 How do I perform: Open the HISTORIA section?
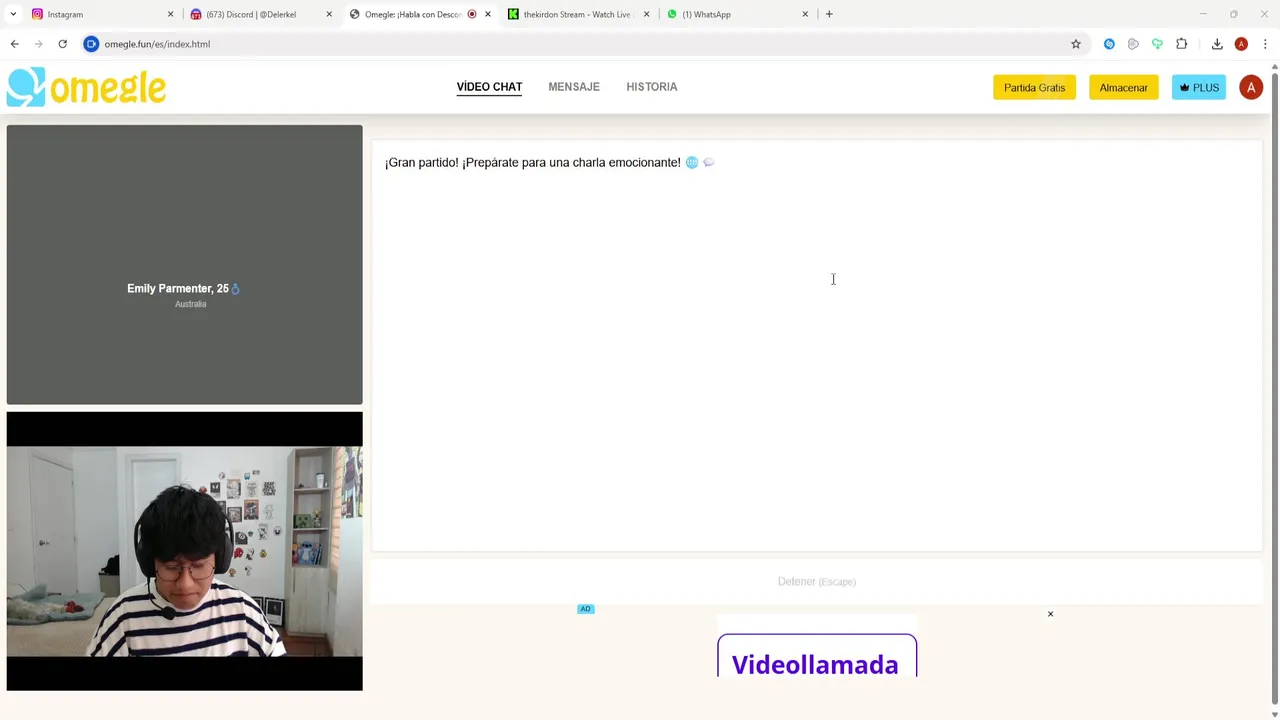pos(652,87)
